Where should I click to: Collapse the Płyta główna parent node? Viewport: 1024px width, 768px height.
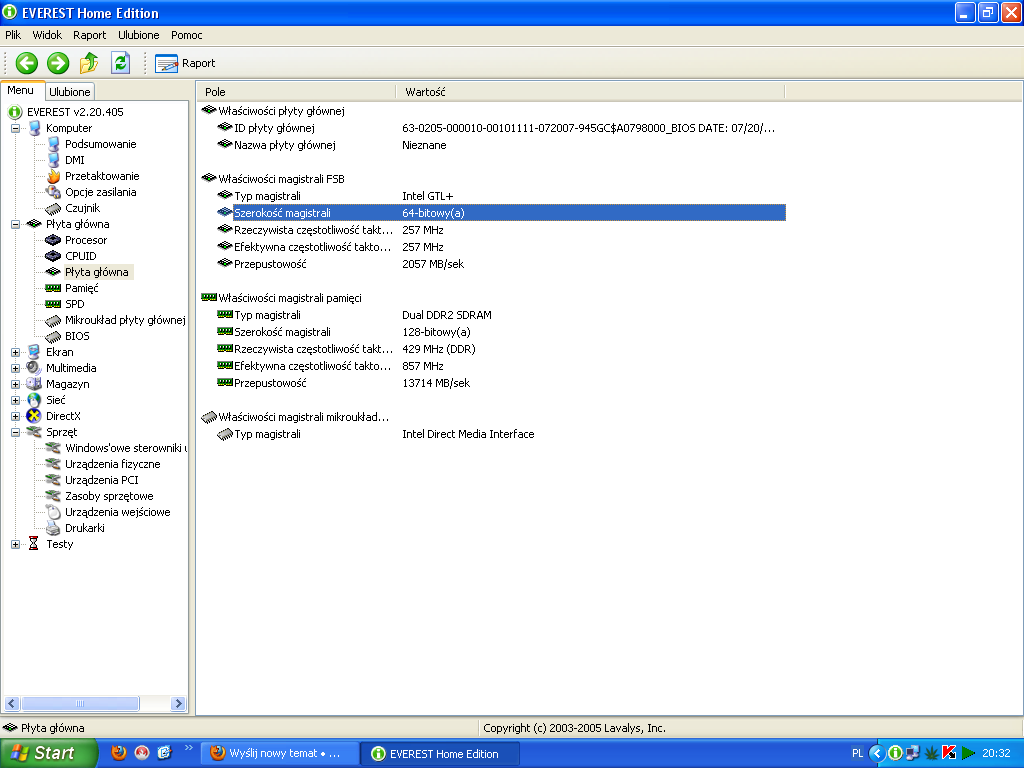click(x=15, y=225)
